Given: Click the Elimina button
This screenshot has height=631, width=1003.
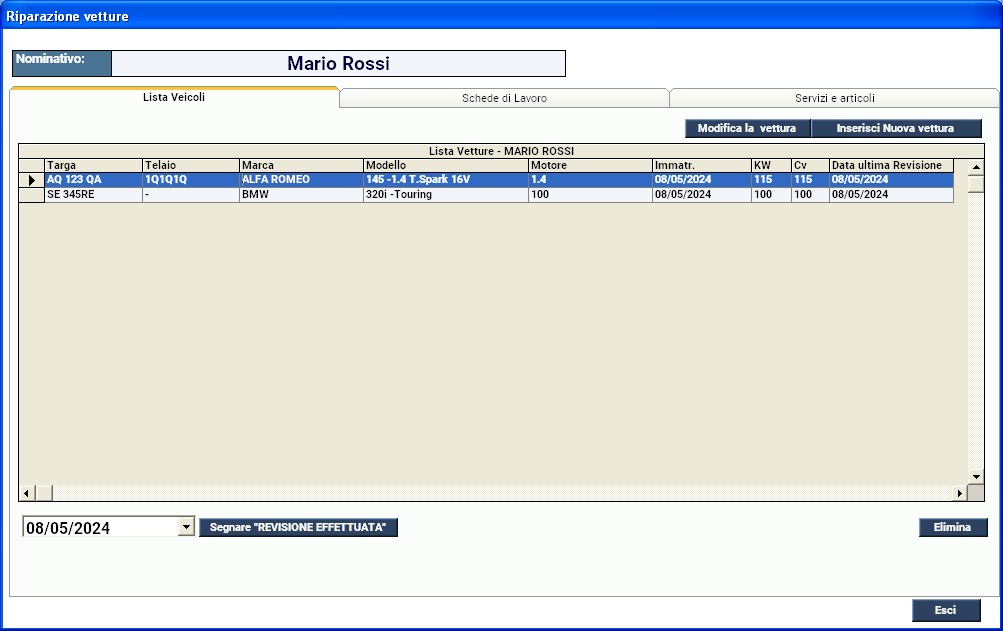Looking at the screenshot, I should pyautogui.click(x=952, y=527).
